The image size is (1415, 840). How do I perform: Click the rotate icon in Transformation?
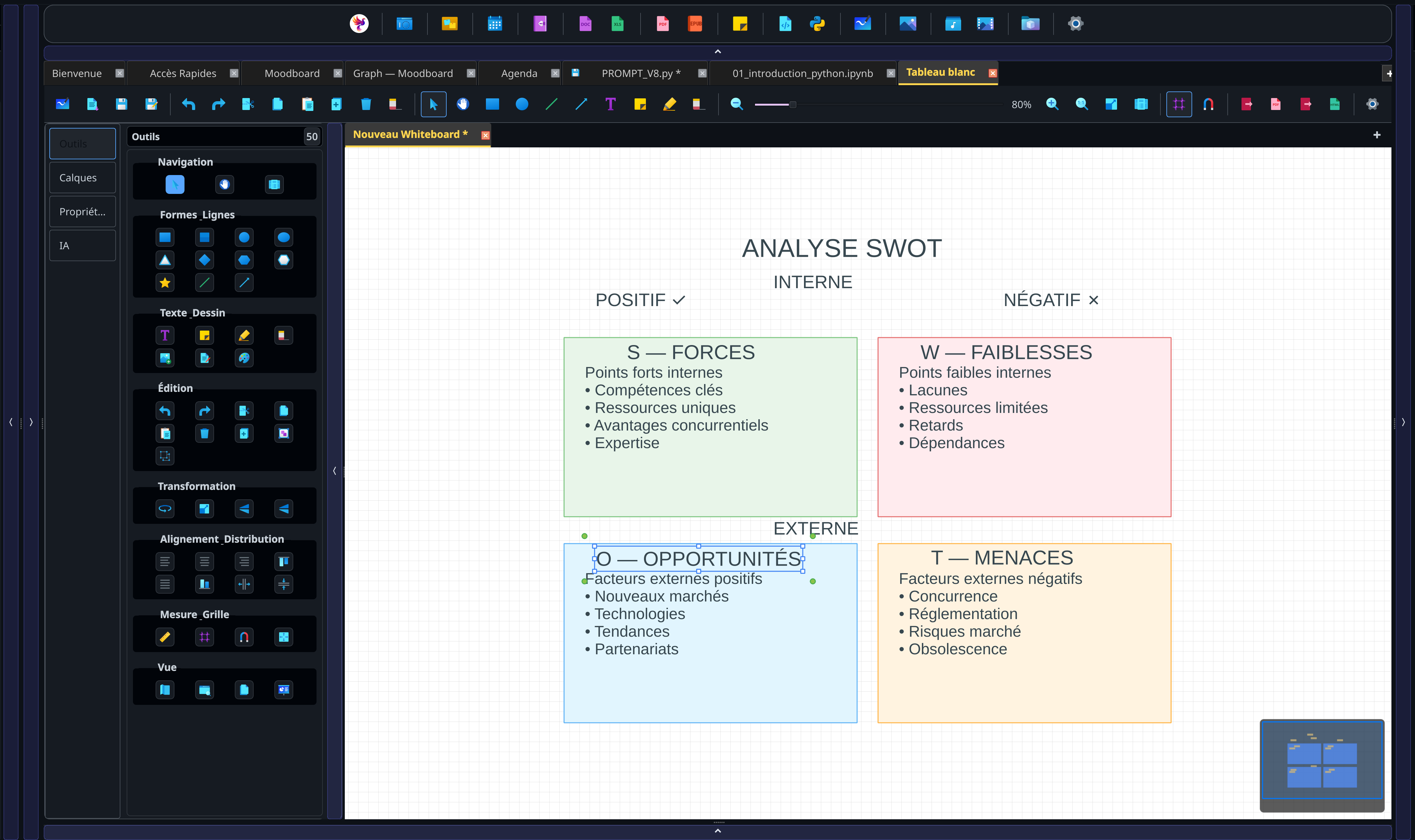tap(165, 508)
